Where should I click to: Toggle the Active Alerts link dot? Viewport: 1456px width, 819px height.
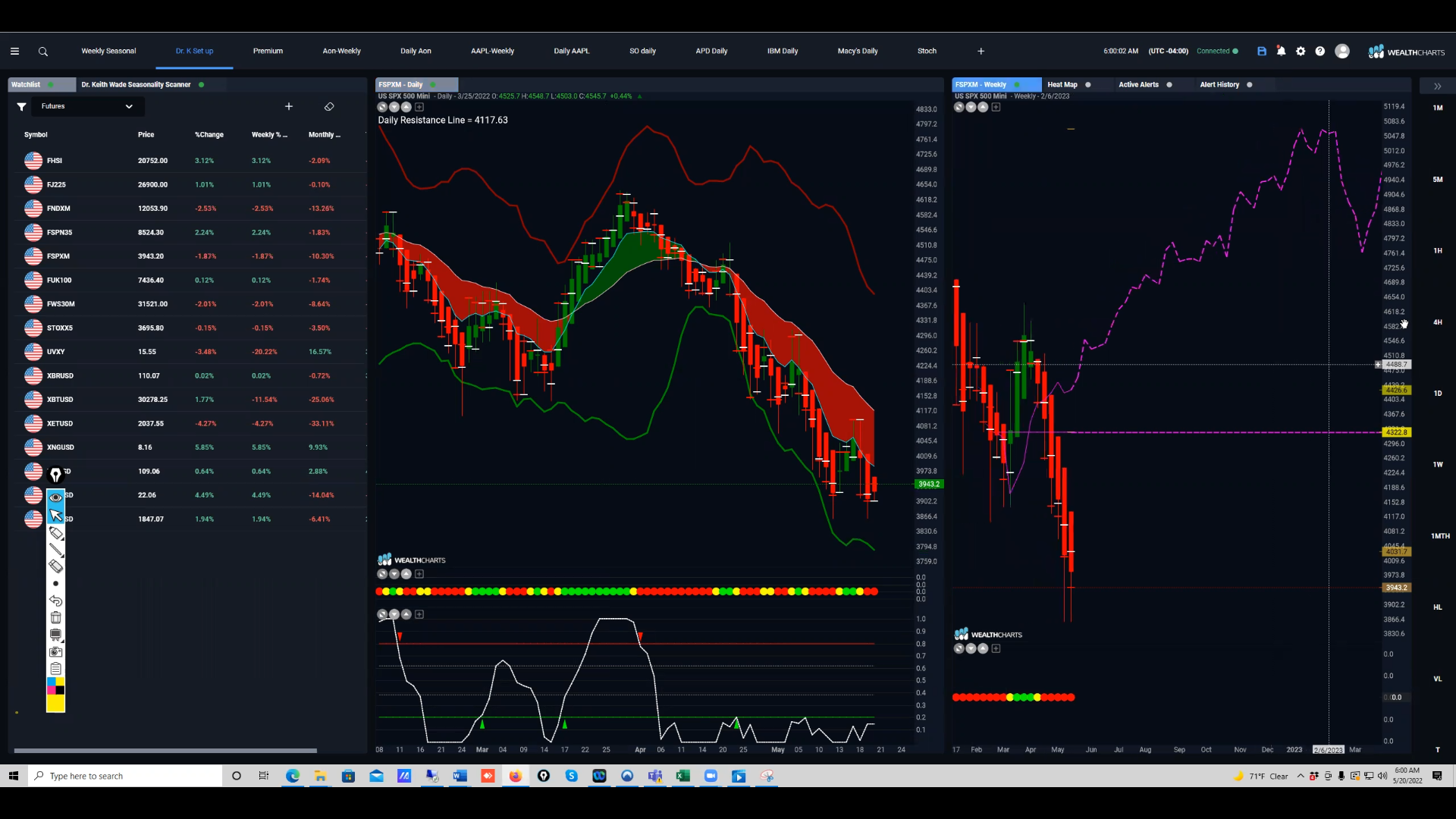pyautogui.click(x=1169, y=85)
